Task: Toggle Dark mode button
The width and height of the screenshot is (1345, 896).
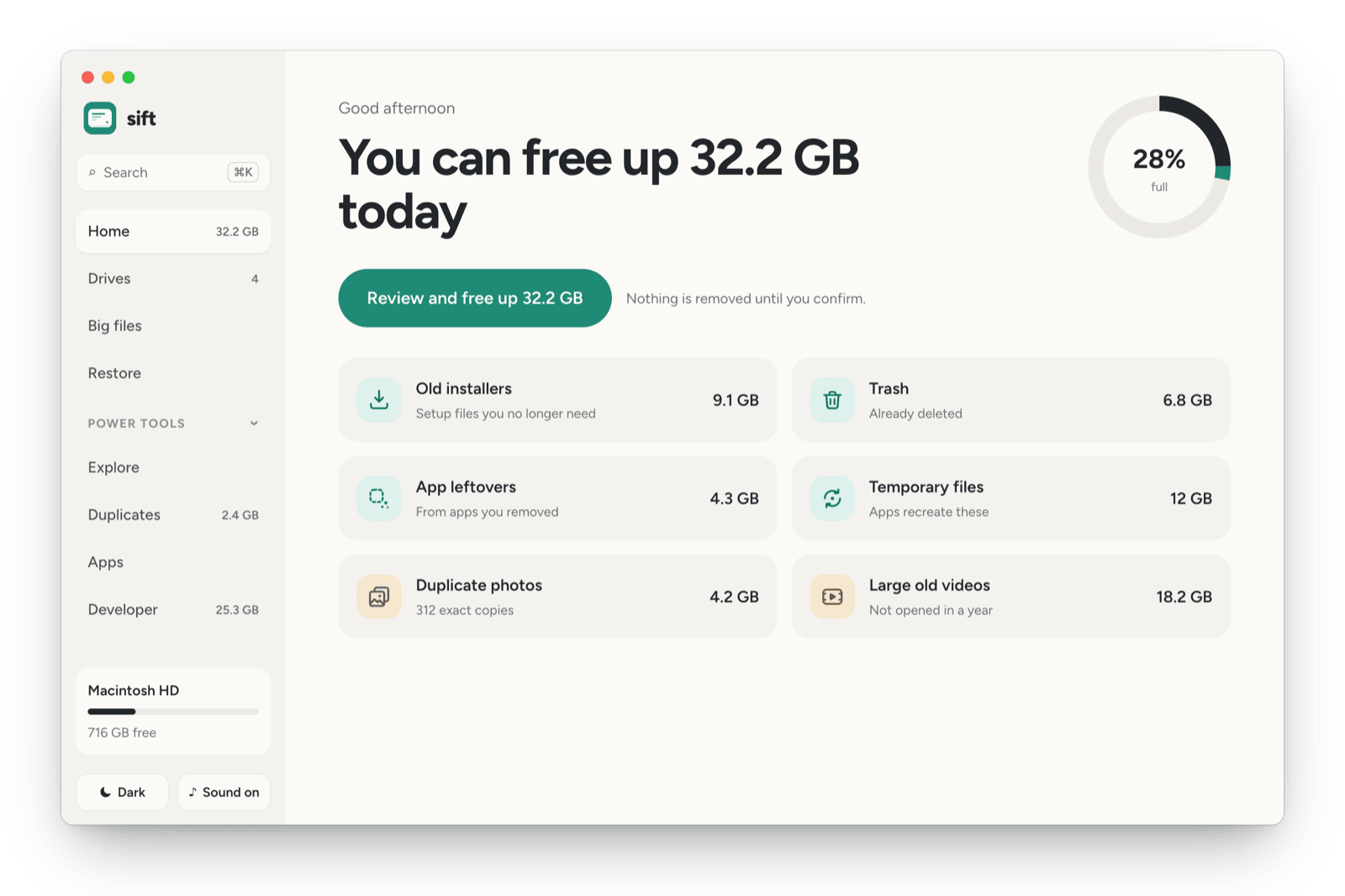Action: 123,793
